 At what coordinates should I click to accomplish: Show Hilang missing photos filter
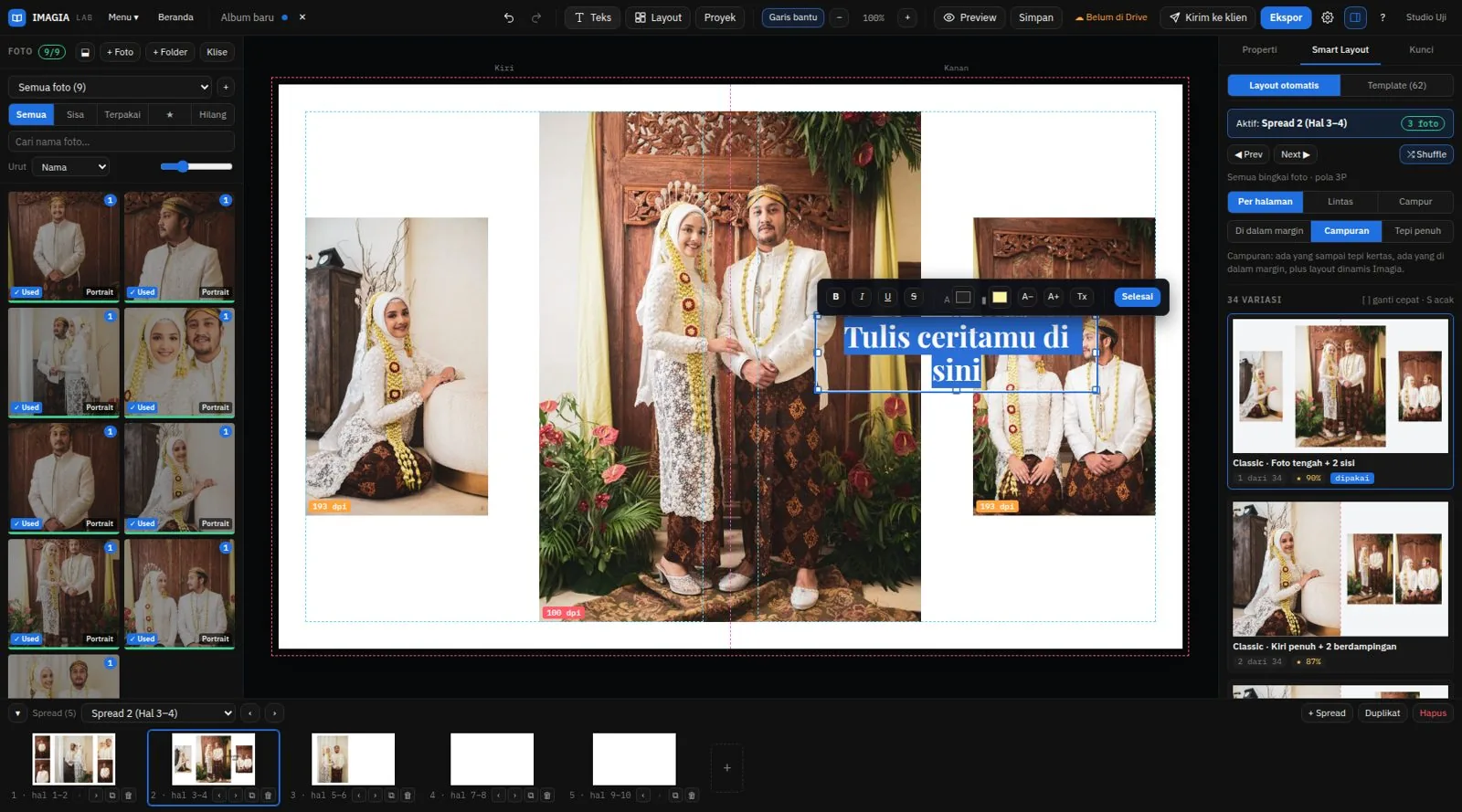[x=213, y=115]
